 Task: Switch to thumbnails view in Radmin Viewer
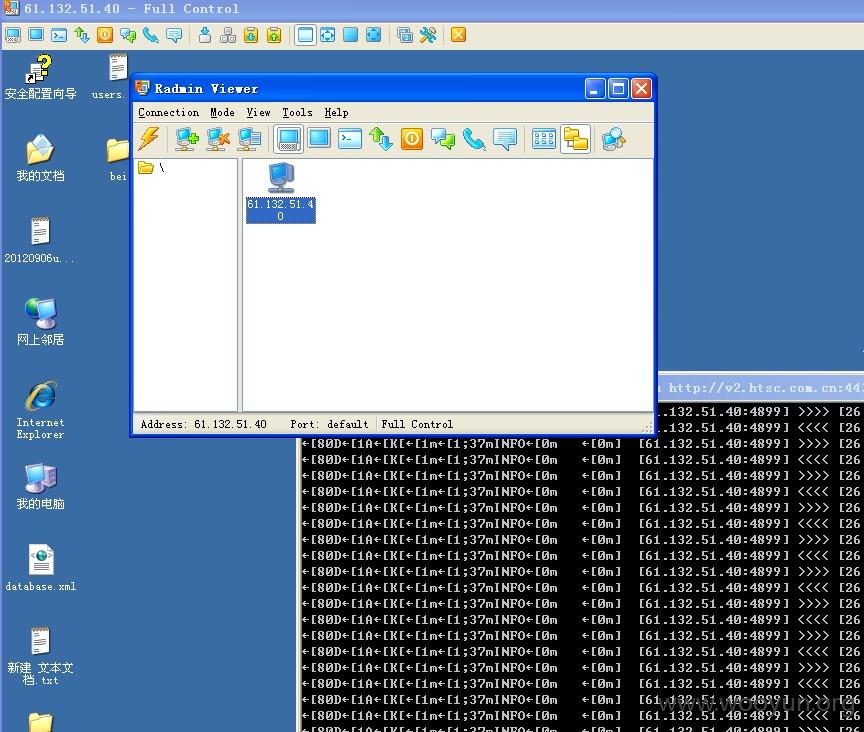(544, 139)
